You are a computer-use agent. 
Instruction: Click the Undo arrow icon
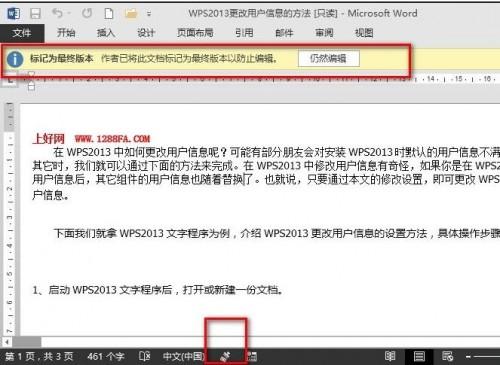[x=57, y=13]
